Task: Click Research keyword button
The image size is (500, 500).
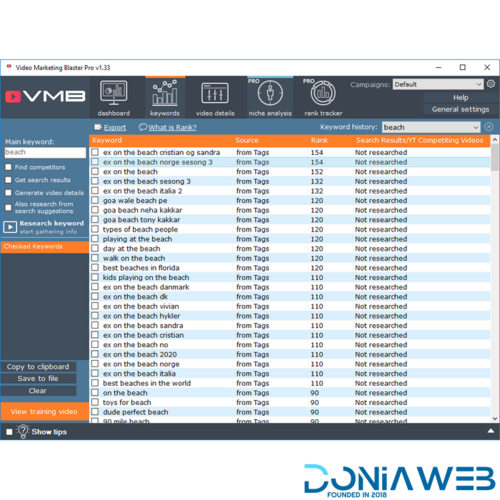Action: [x=44, y=227]
